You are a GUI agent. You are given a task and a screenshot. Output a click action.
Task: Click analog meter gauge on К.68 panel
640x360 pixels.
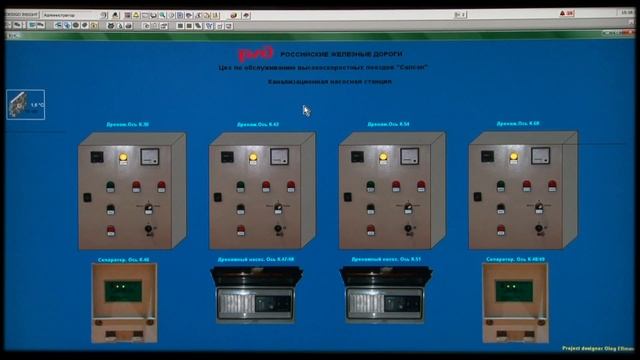click(x=540, y=156)
